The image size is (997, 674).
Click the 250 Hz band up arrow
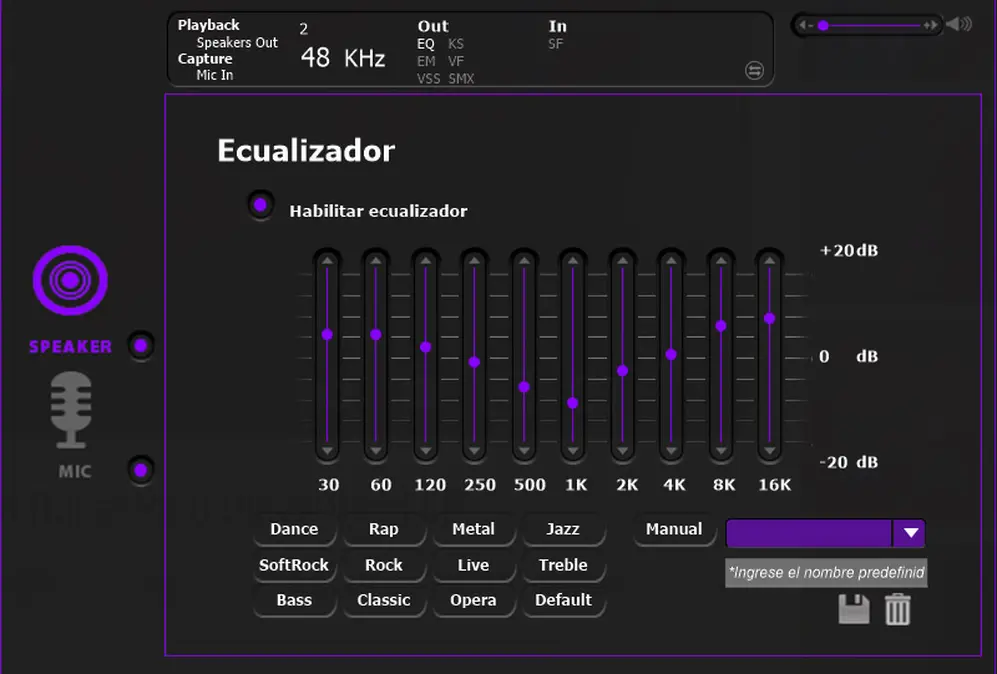coord(474,261)
